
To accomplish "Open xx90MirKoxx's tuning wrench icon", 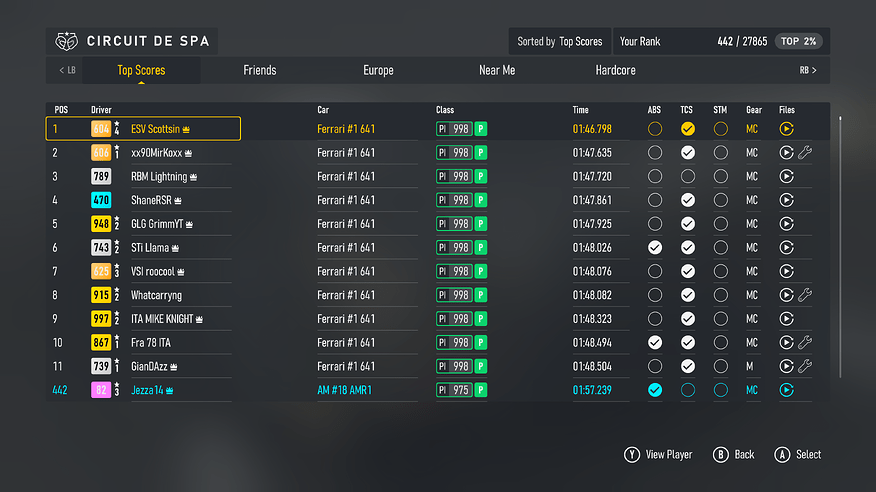I will pyautogui.click(x=804, y=152).
